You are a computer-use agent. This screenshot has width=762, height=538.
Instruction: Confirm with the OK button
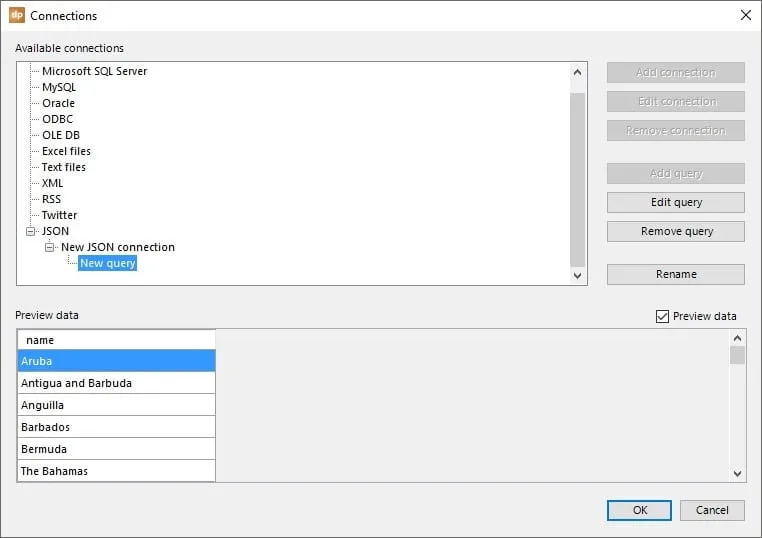(x=639, y=510)
